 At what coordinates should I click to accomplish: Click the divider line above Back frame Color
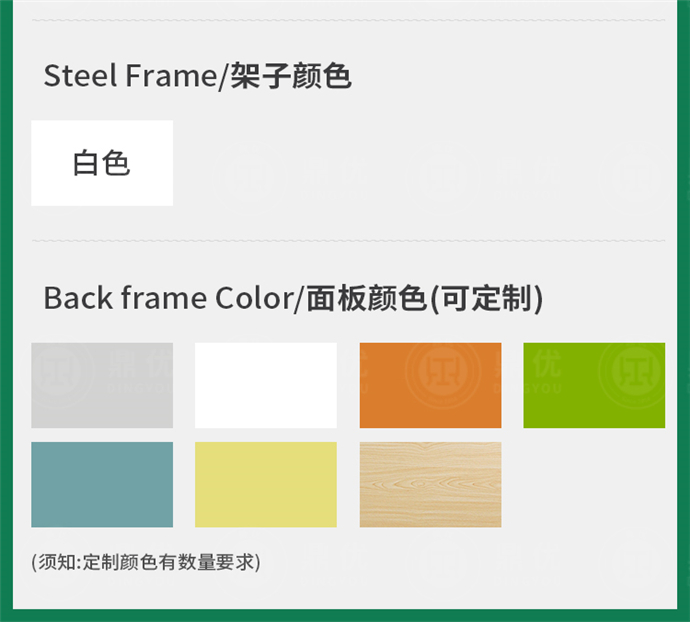tap(349, 241)
